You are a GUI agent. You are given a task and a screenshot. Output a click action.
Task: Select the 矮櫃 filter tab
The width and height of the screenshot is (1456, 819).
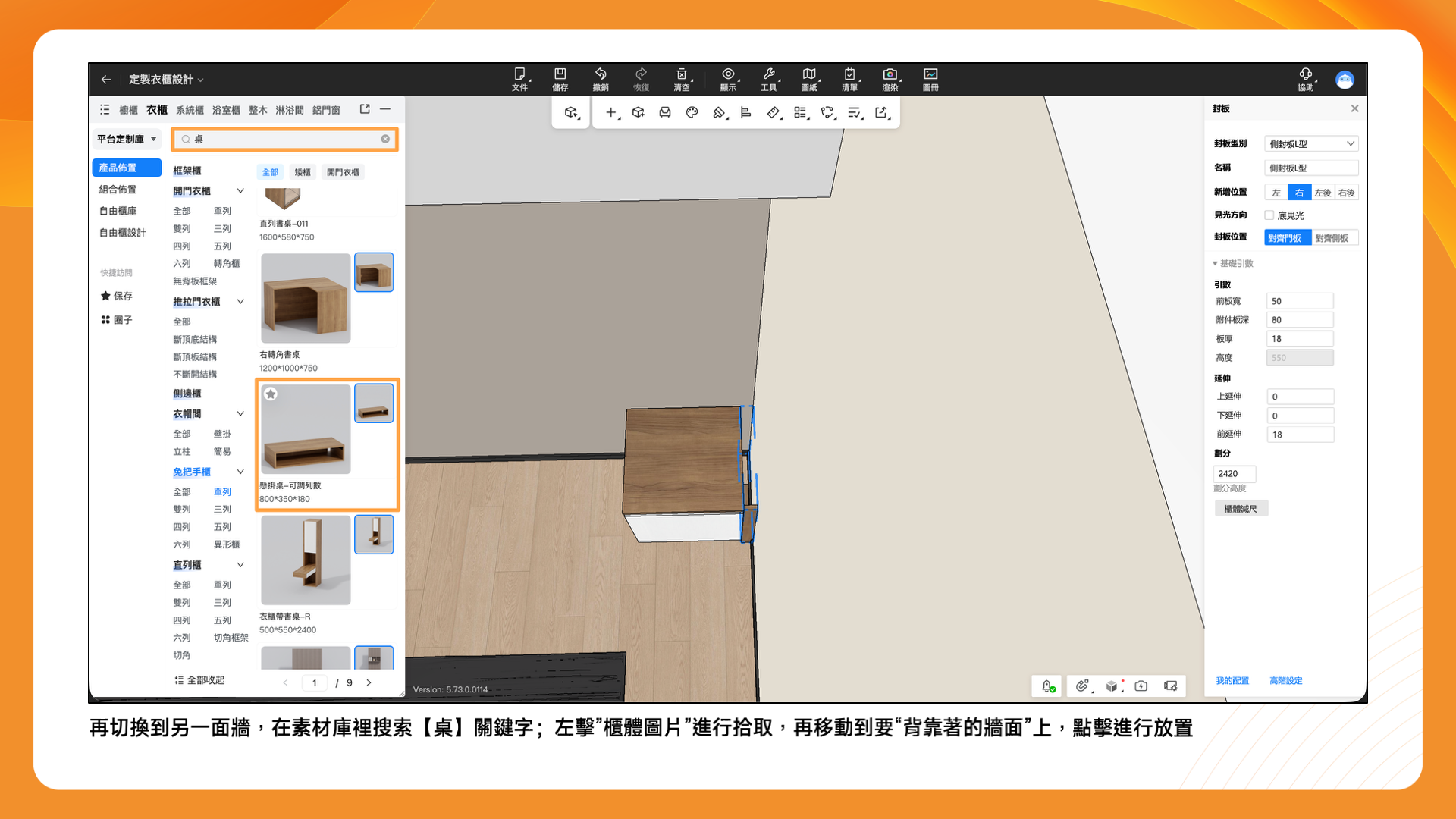pyautogui.click(x=303, y=172)
